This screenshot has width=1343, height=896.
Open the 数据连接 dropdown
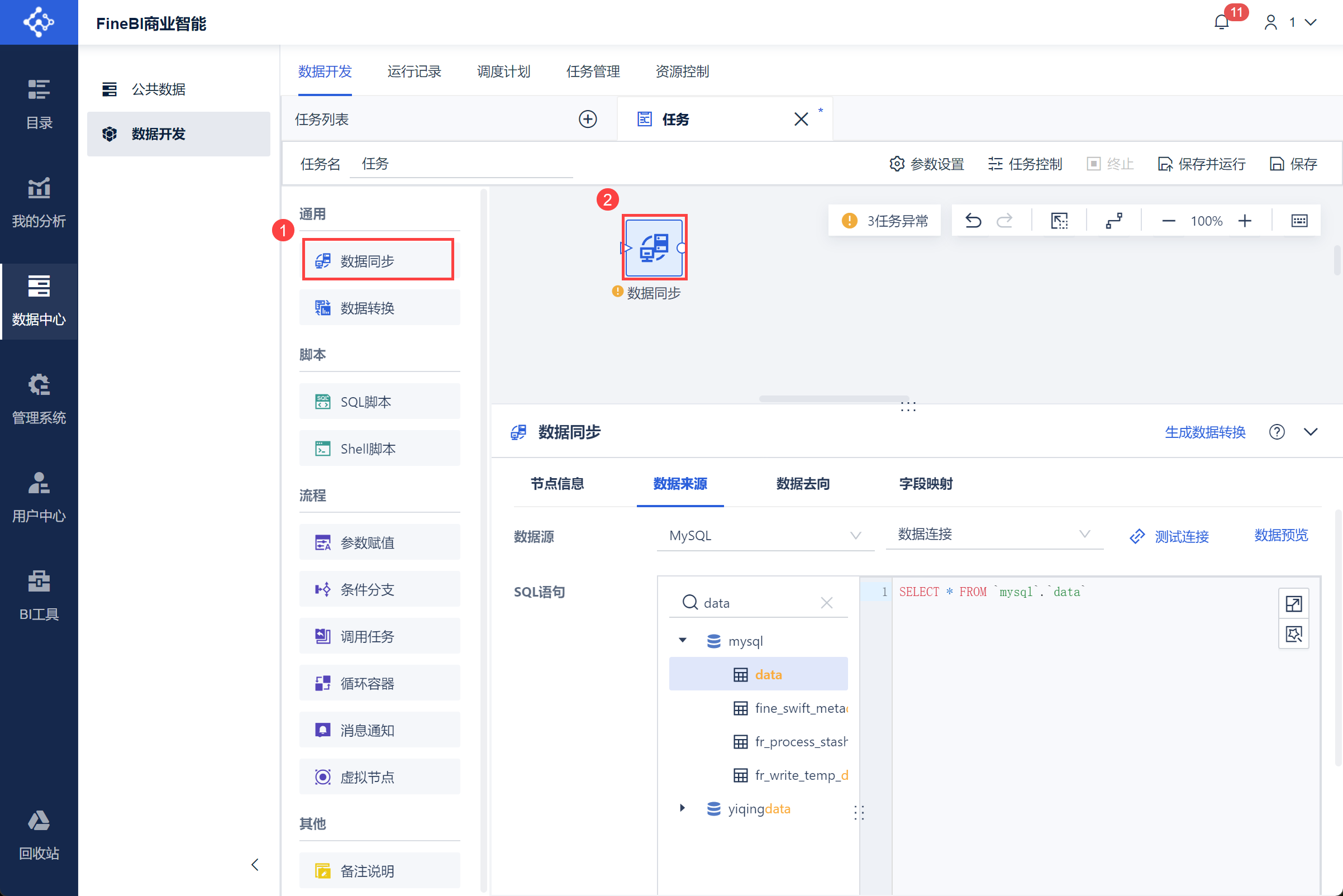(x=993, y=534)
